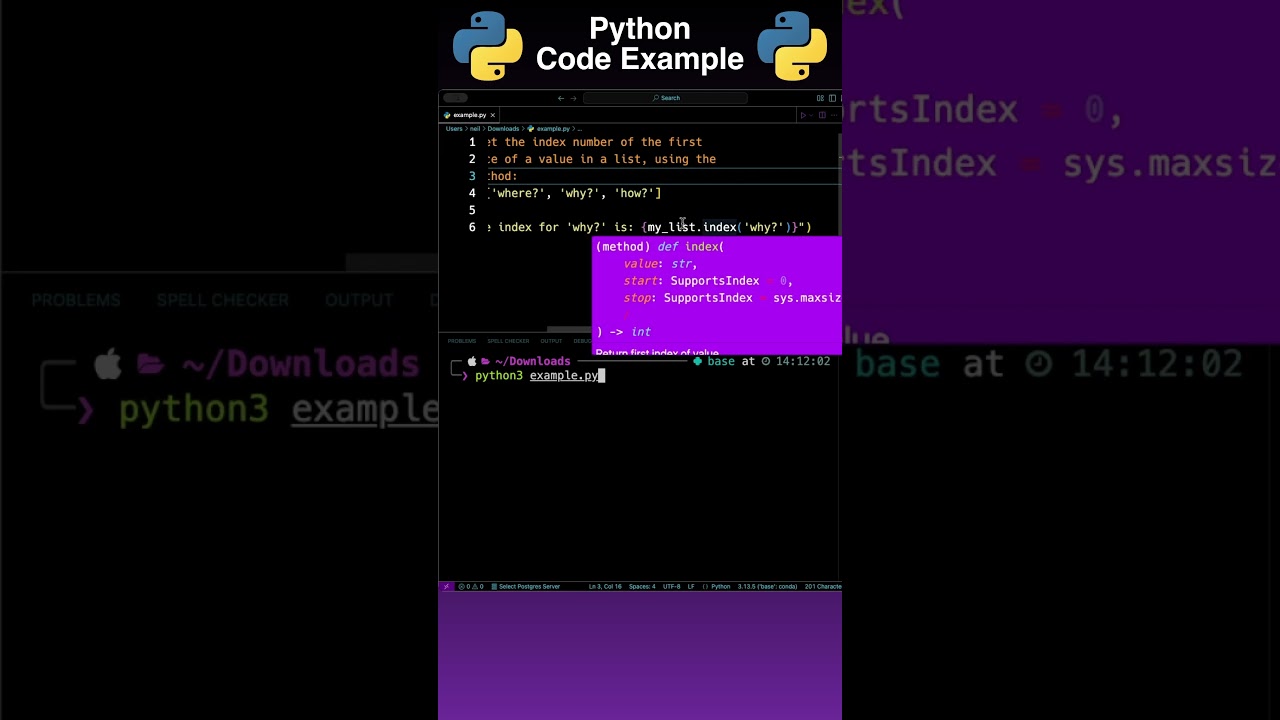Close the example.py tab
This screenshot has height=720, width=1280.
(x=492, y=115)
